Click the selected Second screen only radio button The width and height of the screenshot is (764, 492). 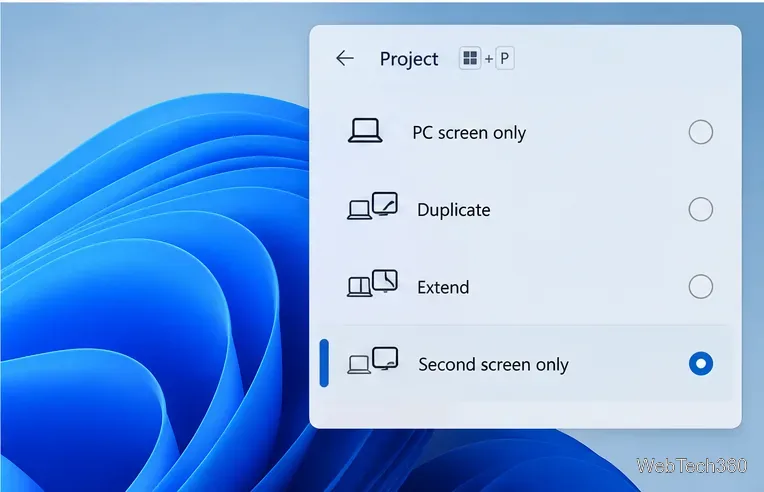click(701, 363)
